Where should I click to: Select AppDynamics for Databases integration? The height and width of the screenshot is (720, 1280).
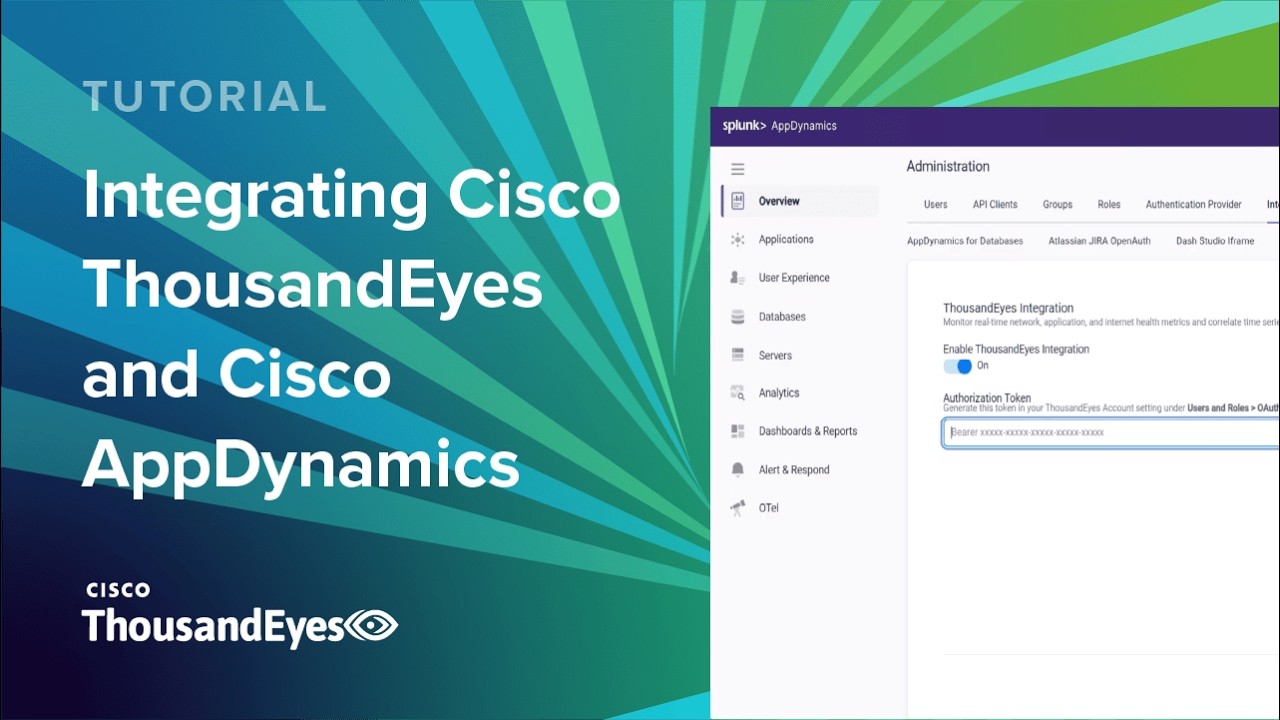click(x=965, y=241)
